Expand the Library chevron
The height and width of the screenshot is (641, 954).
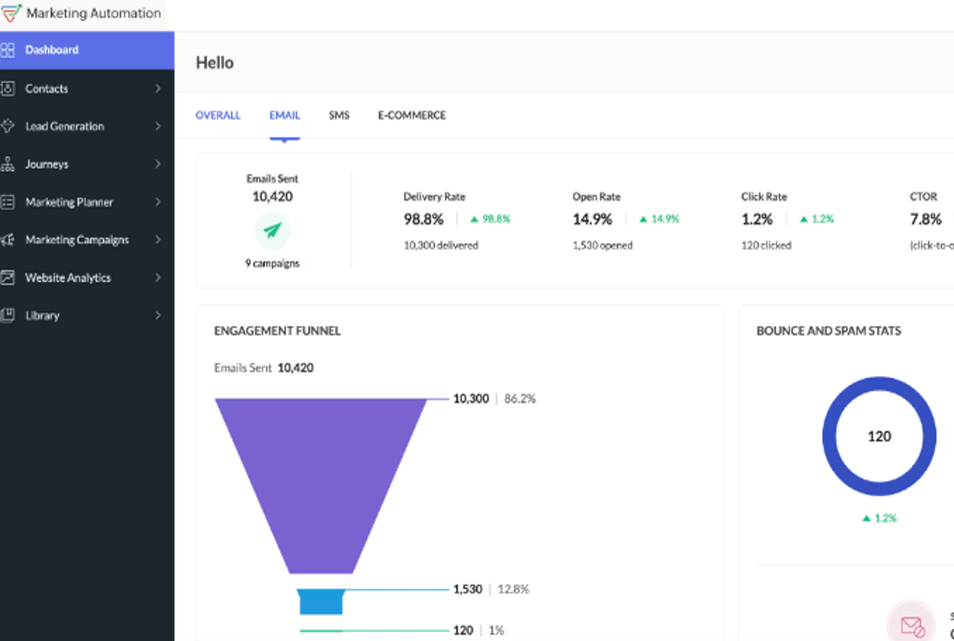tap(158, 315)
